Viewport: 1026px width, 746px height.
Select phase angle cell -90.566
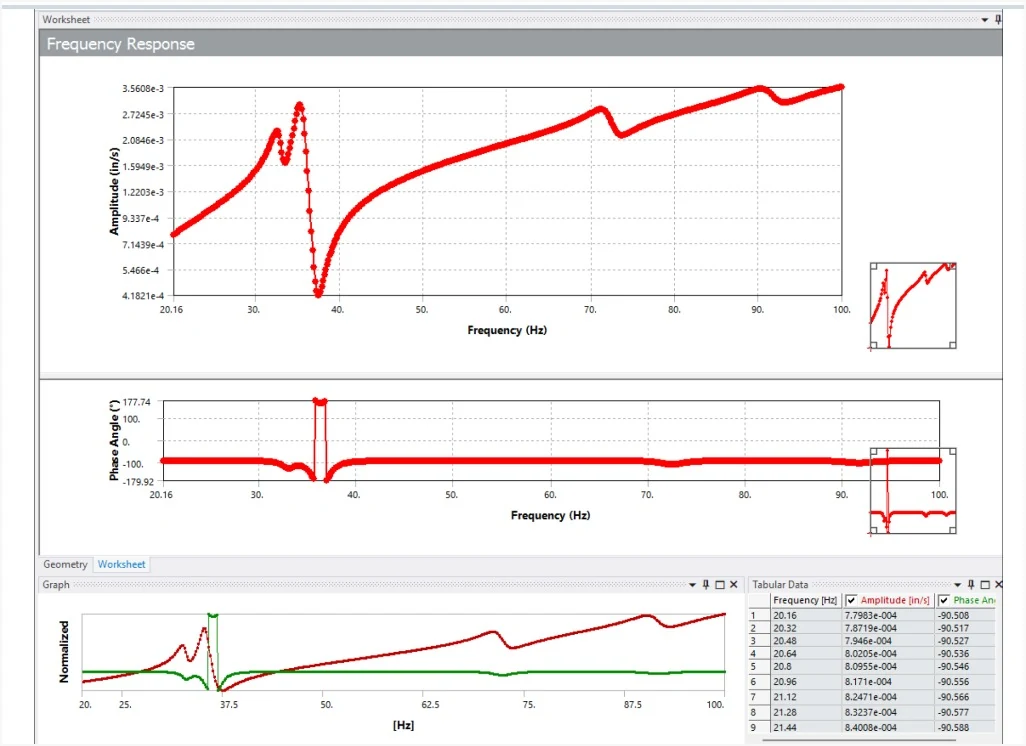coord(965,697)
